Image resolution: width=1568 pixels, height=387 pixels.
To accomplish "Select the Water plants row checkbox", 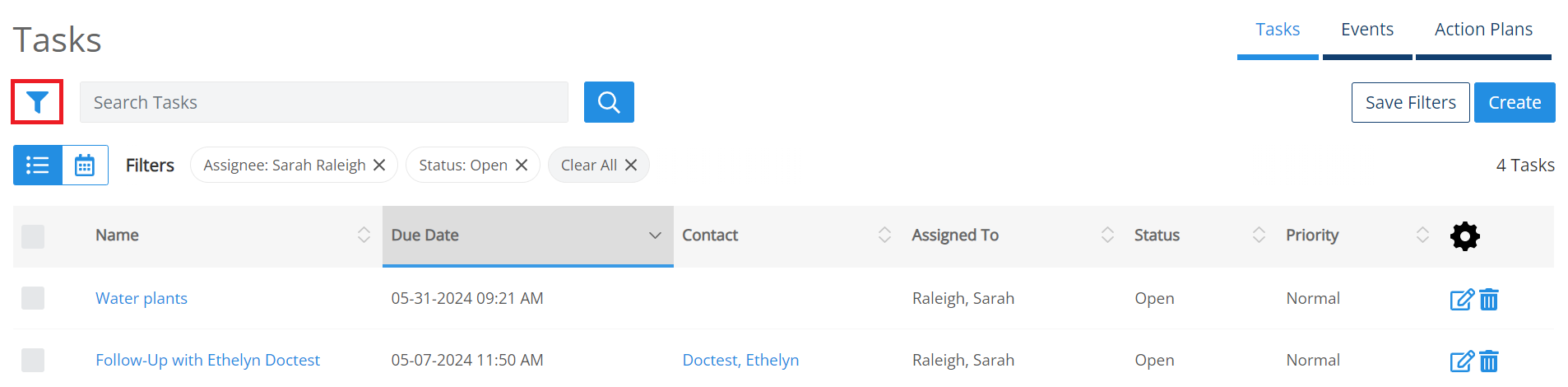I will tap(33, 298).
